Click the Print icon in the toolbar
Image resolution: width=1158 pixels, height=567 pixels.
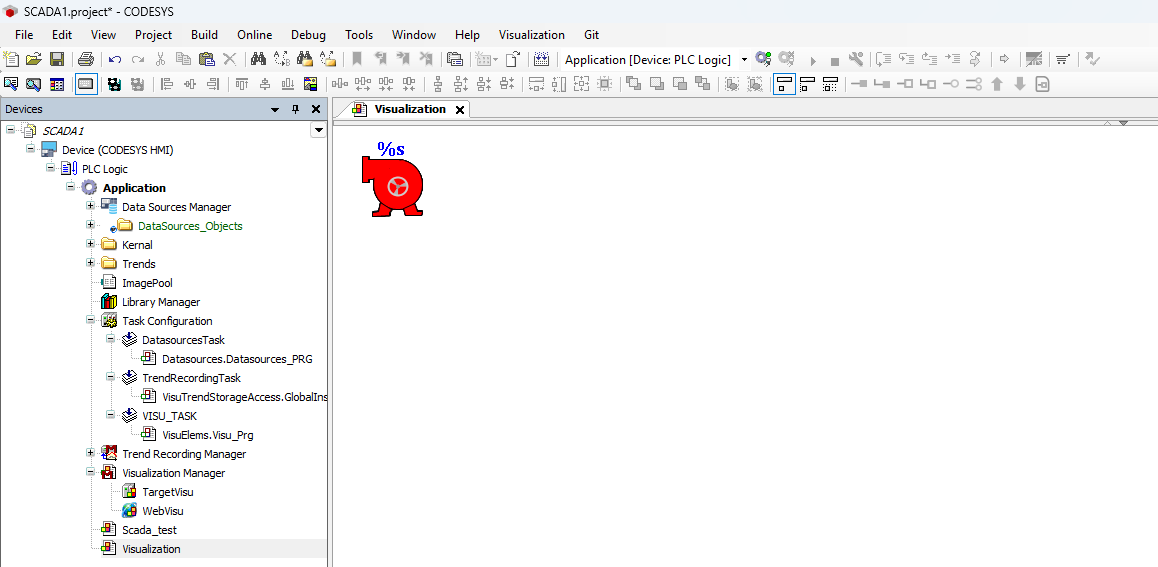click(x=86, y=59)
